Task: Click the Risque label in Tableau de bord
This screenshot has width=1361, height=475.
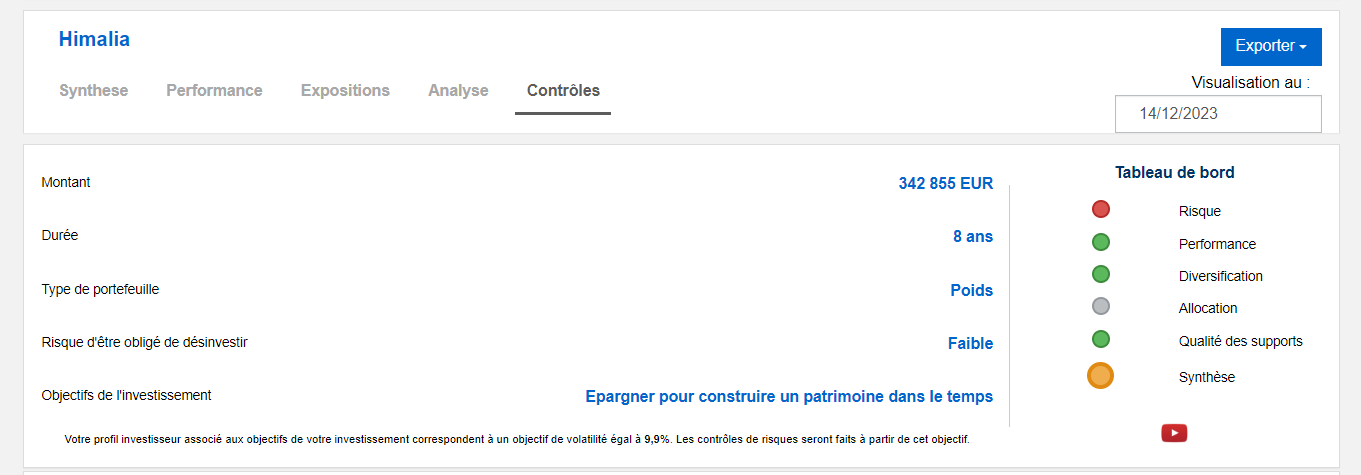Action: click(1200, 211)
